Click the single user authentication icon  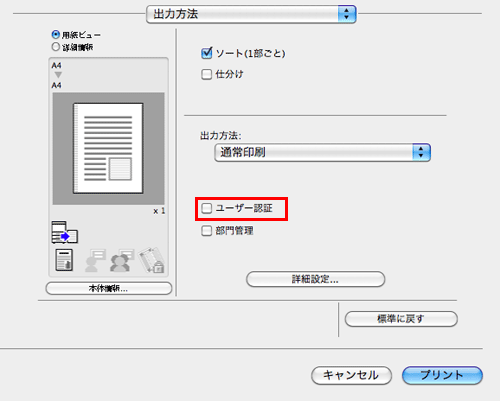pyautogui.click(x=95, y=260)
